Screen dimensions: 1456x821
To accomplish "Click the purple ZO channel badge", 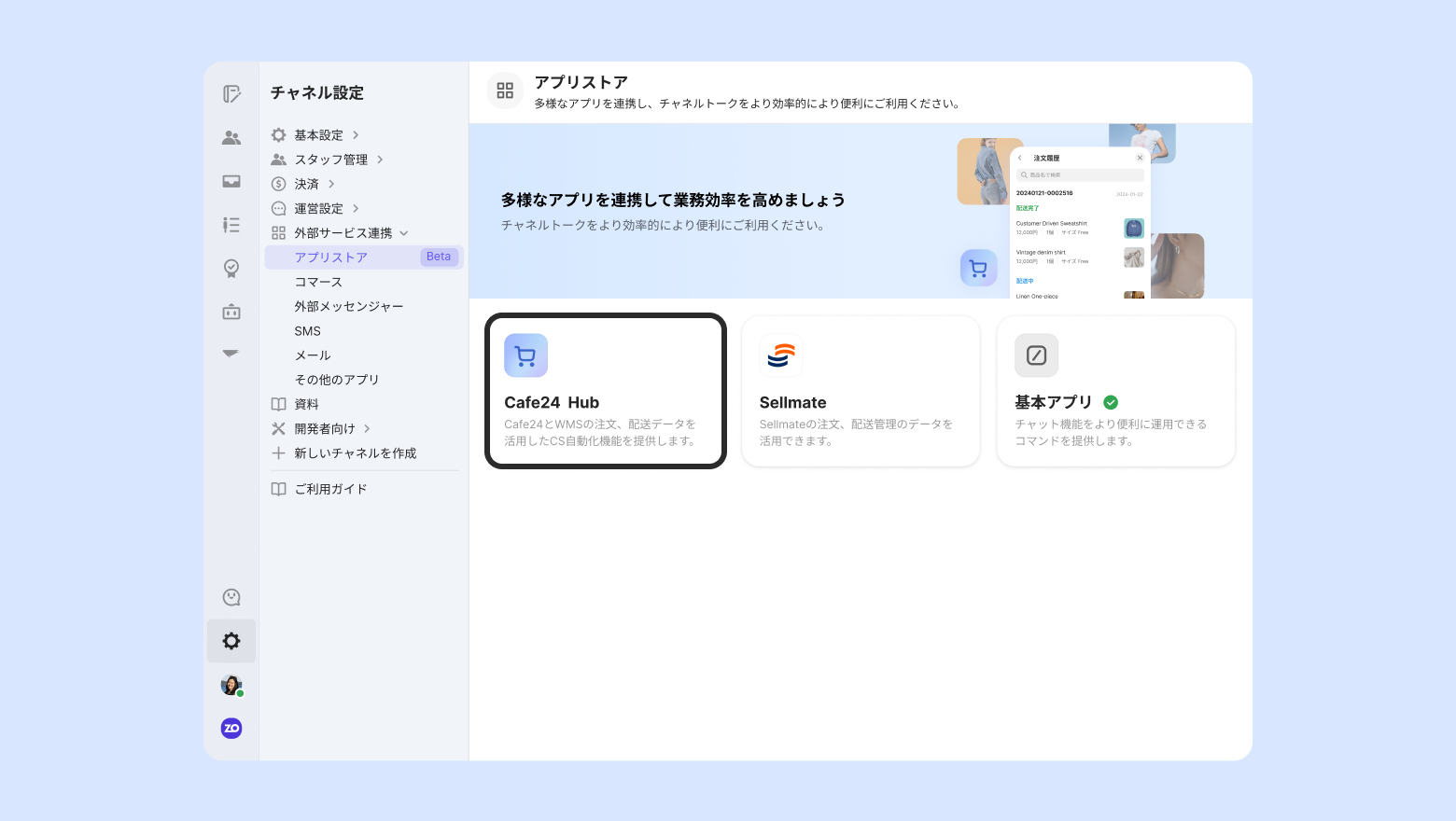I will (231, 728).
